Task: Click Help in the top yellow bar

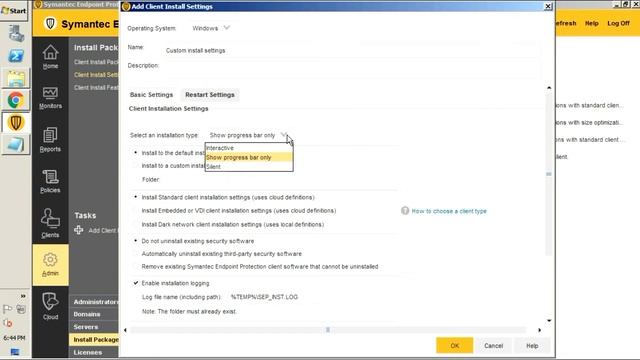Action: click(x=591, y=23)
